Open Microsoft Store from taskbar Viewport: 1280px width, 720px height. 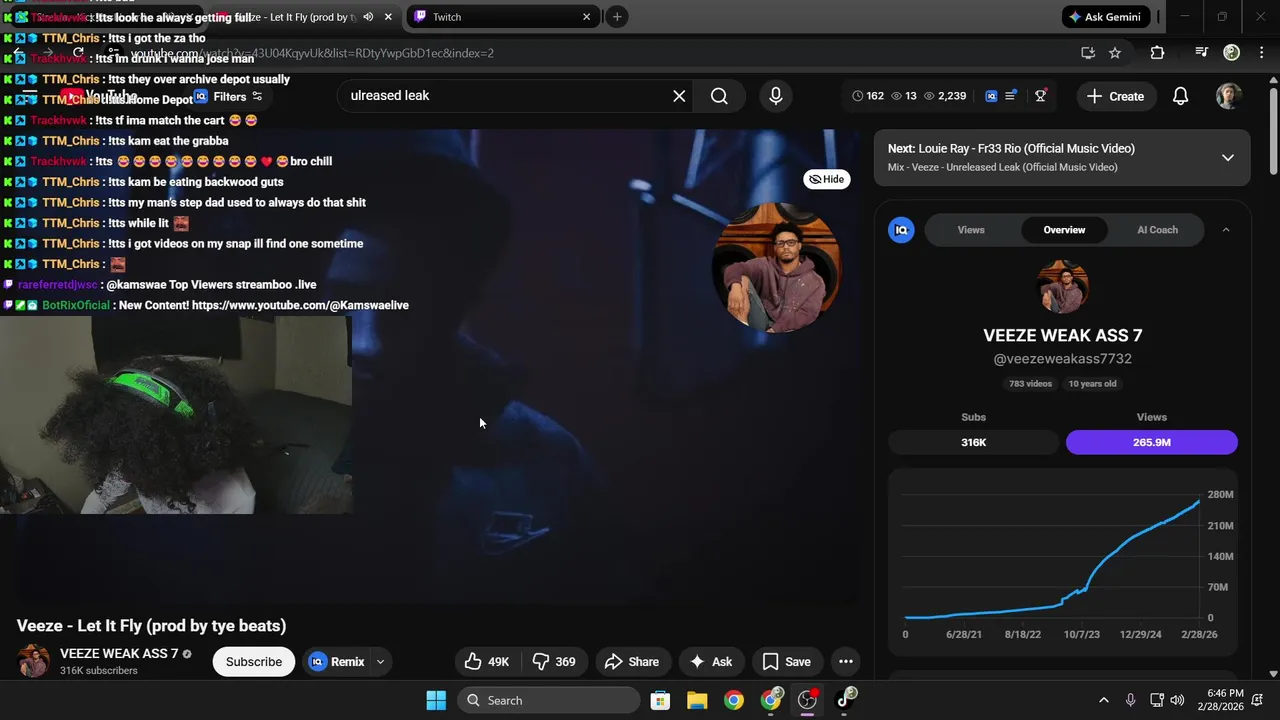click(660, 700)
